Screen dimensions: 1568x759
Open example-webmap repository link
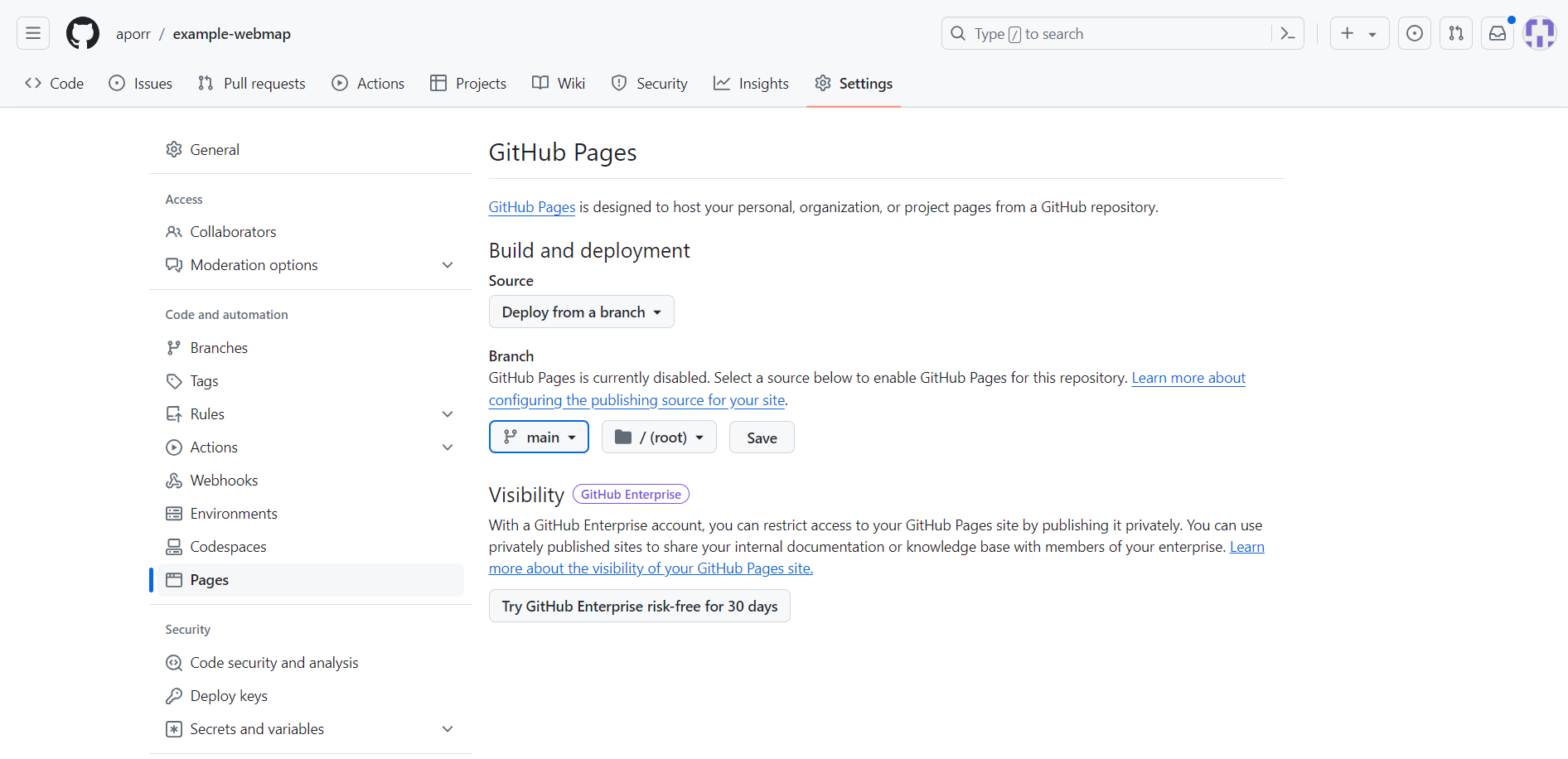coord(232,34)
